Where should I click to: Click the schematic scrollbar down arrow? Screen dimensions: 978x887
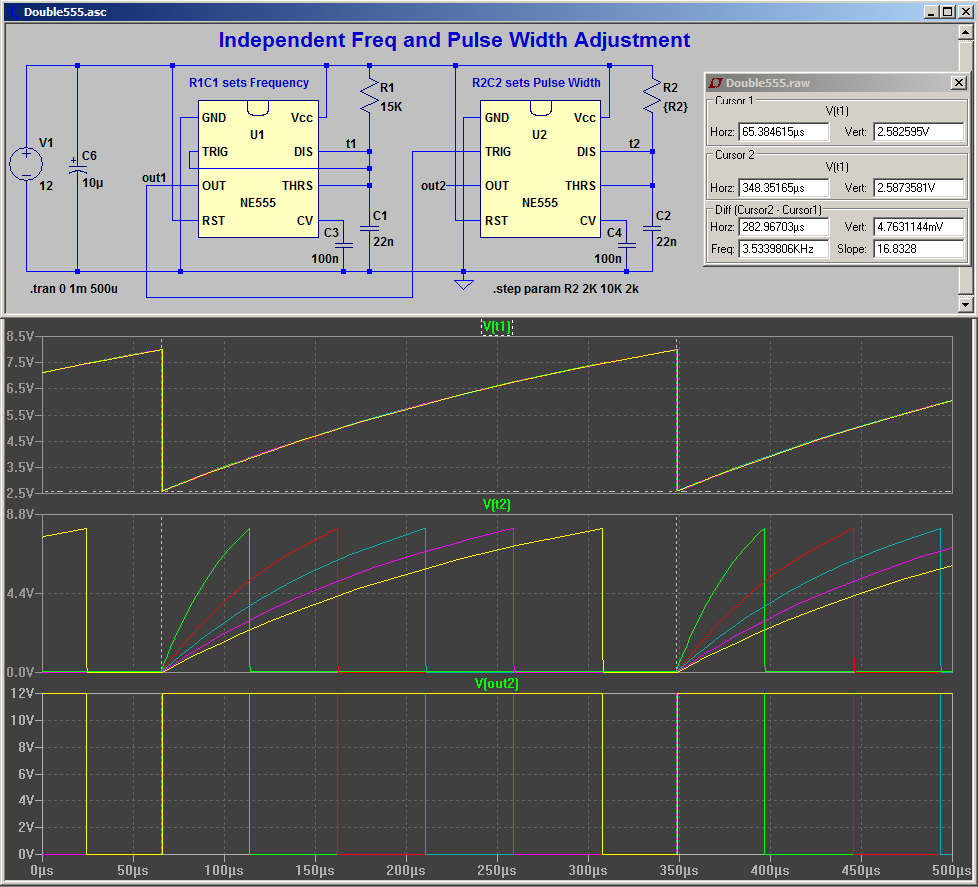[x=965, y=305]
